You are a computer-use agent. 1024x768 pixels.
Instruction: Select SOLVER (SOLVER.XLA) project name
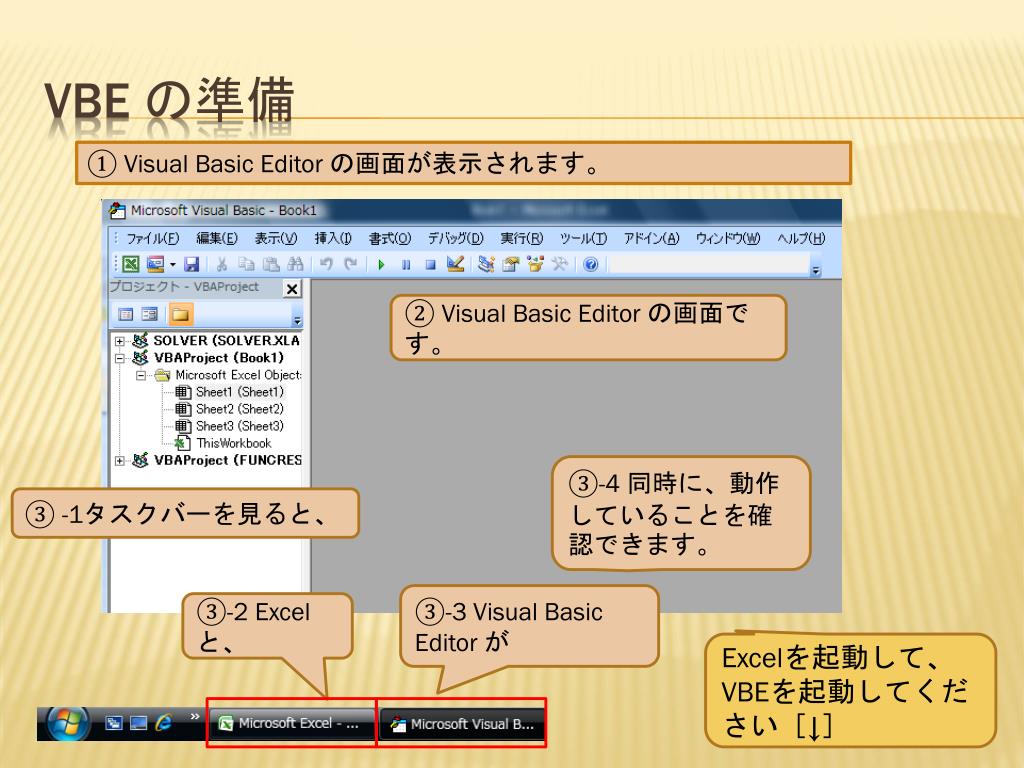click(226, 340)
